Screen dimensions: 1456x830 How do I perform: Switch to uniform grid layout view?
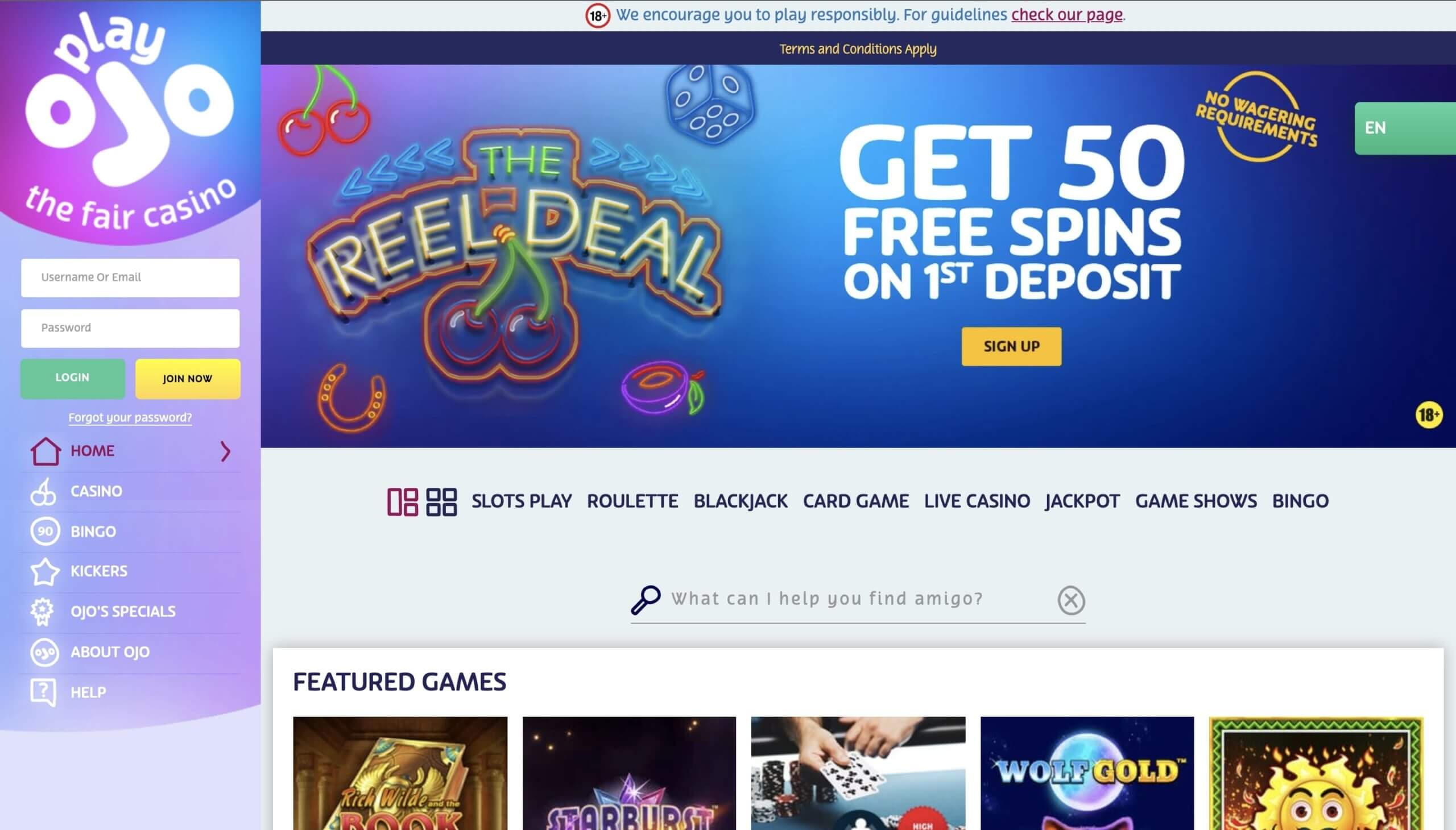(442, 501)
